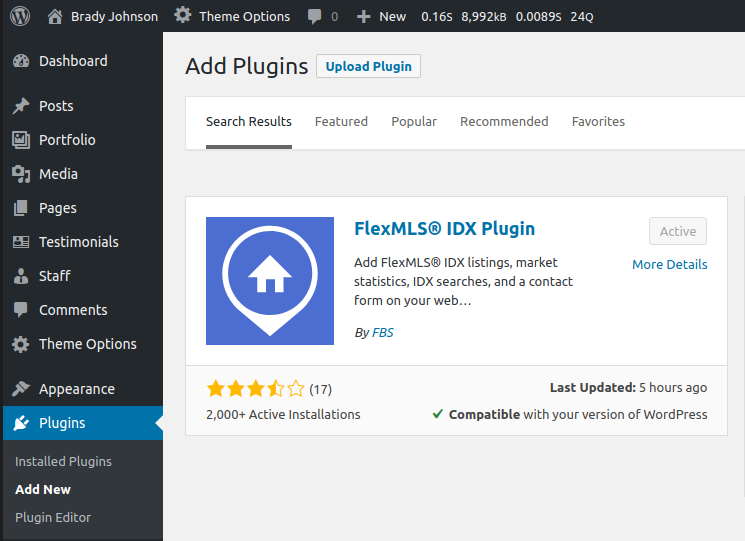
Task: Click the FlexMLS plugin house thumbnail
Action: (270, 281)
